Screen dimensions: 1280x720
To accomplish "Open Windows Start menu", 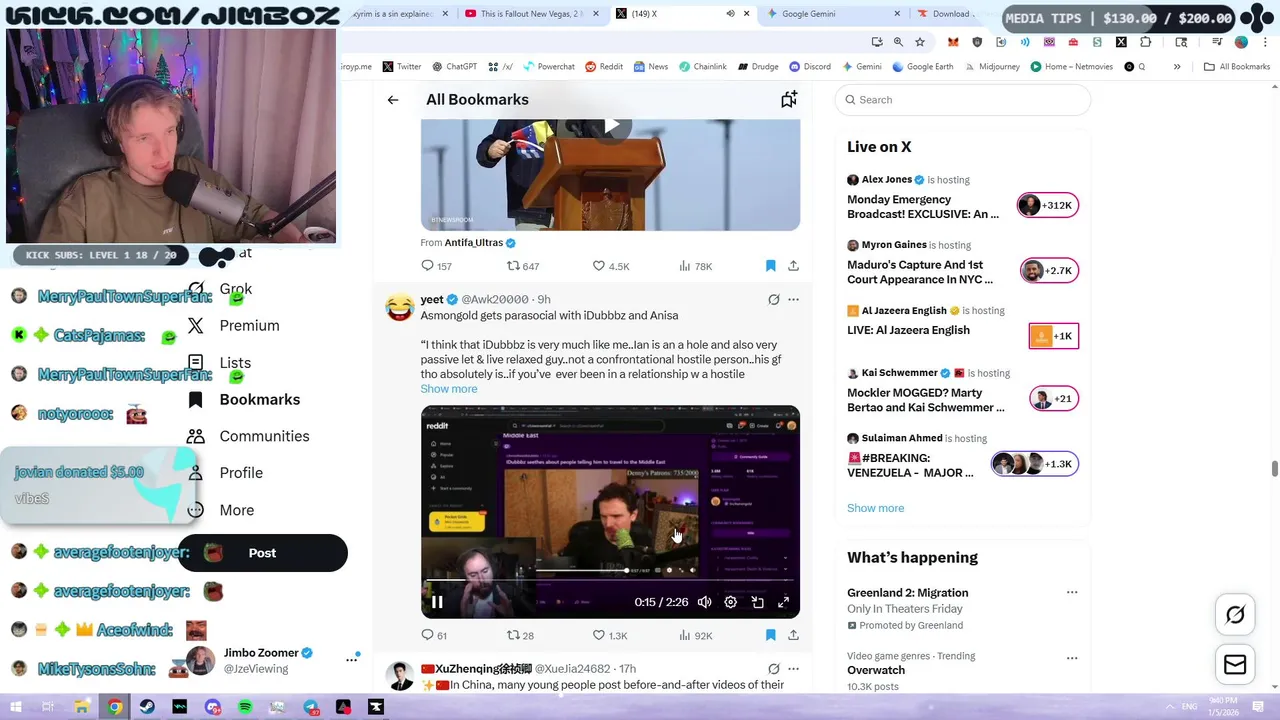I will pos(15,707).
